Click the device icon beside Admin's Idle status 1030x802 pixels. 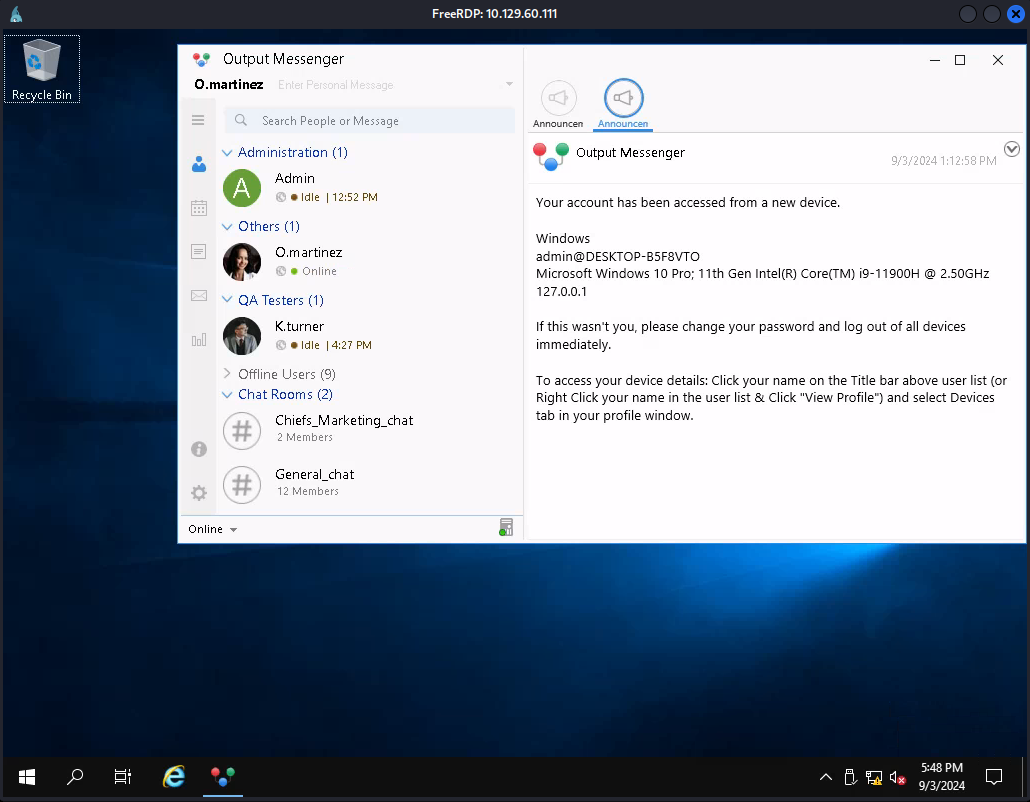280,197
